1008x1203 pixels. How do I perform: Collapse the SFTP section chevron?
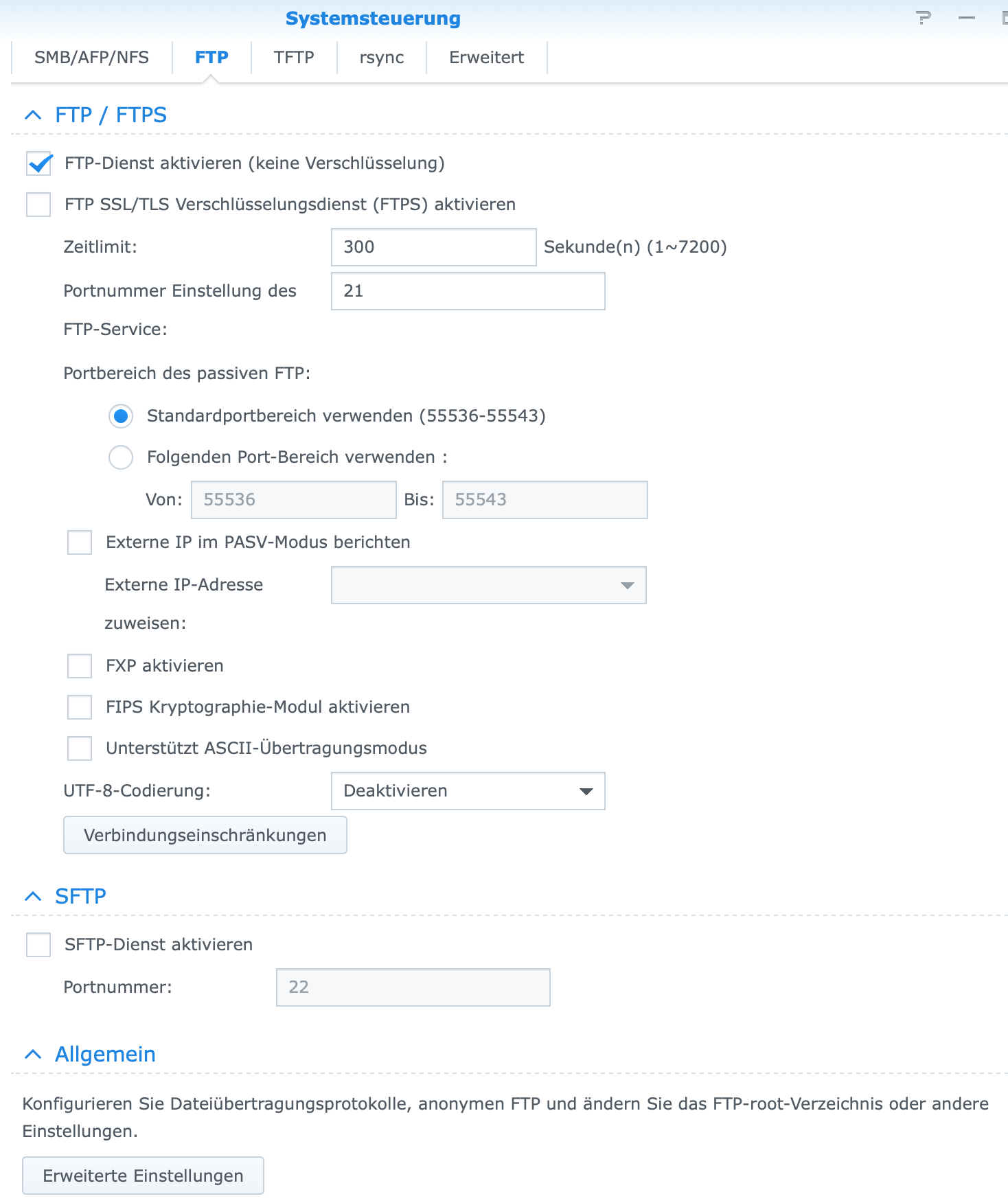point(33,897)
